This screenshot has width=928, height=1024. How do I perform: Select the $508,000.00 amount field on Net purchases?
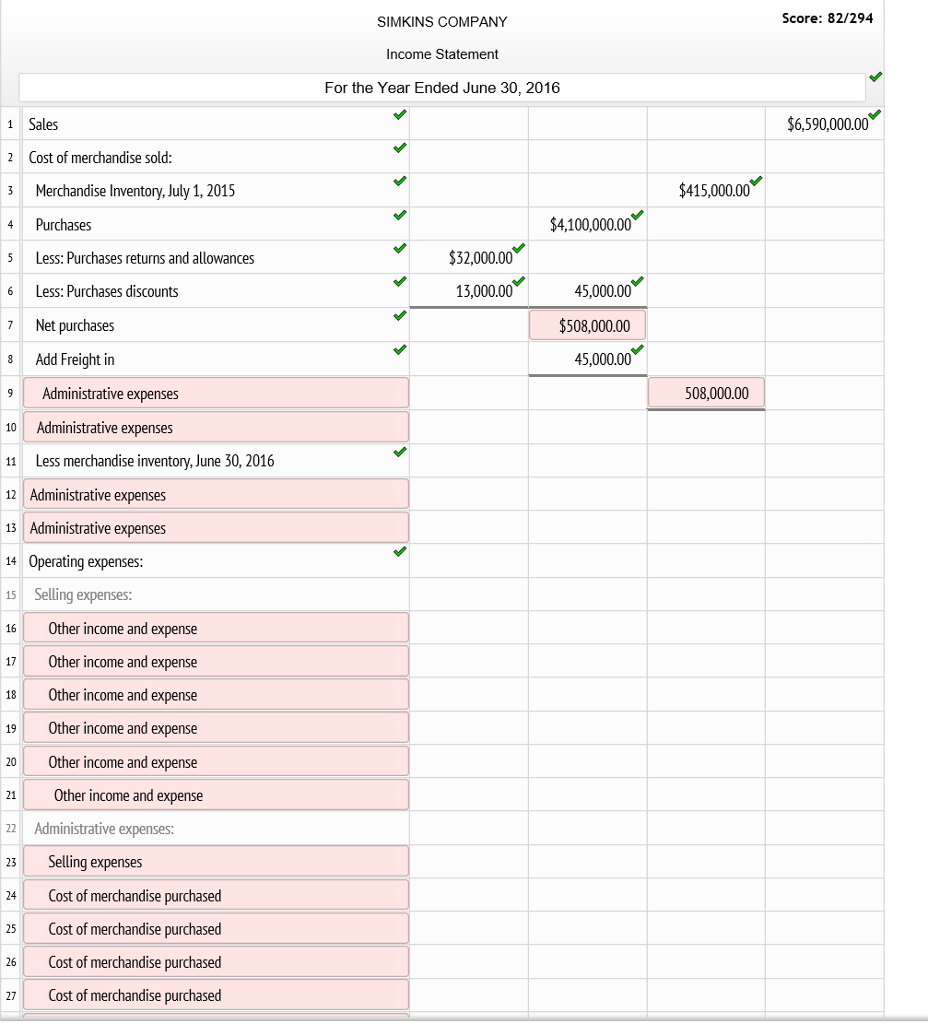pos(588,324)
